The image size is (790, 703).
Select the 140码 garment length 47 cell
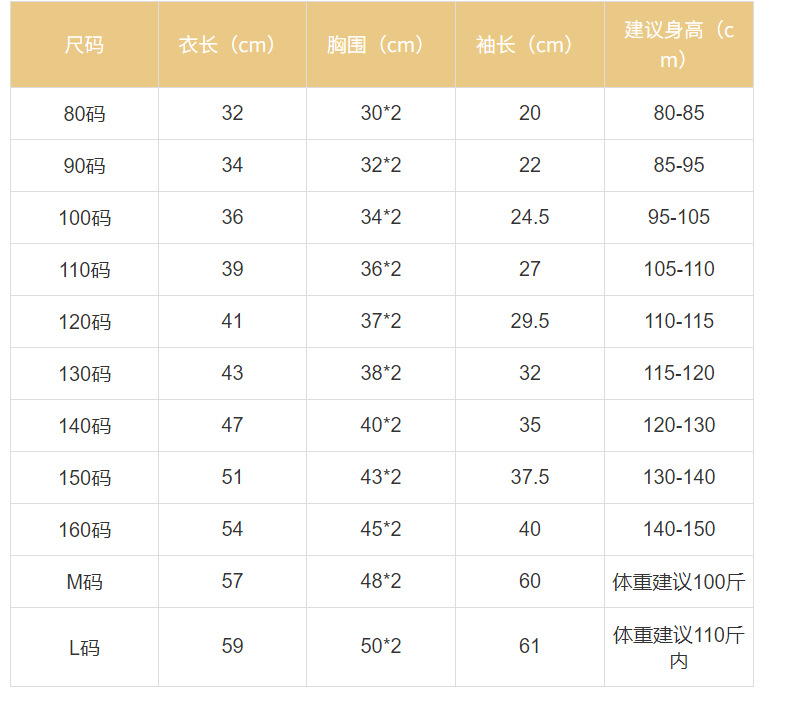point(232,425)
